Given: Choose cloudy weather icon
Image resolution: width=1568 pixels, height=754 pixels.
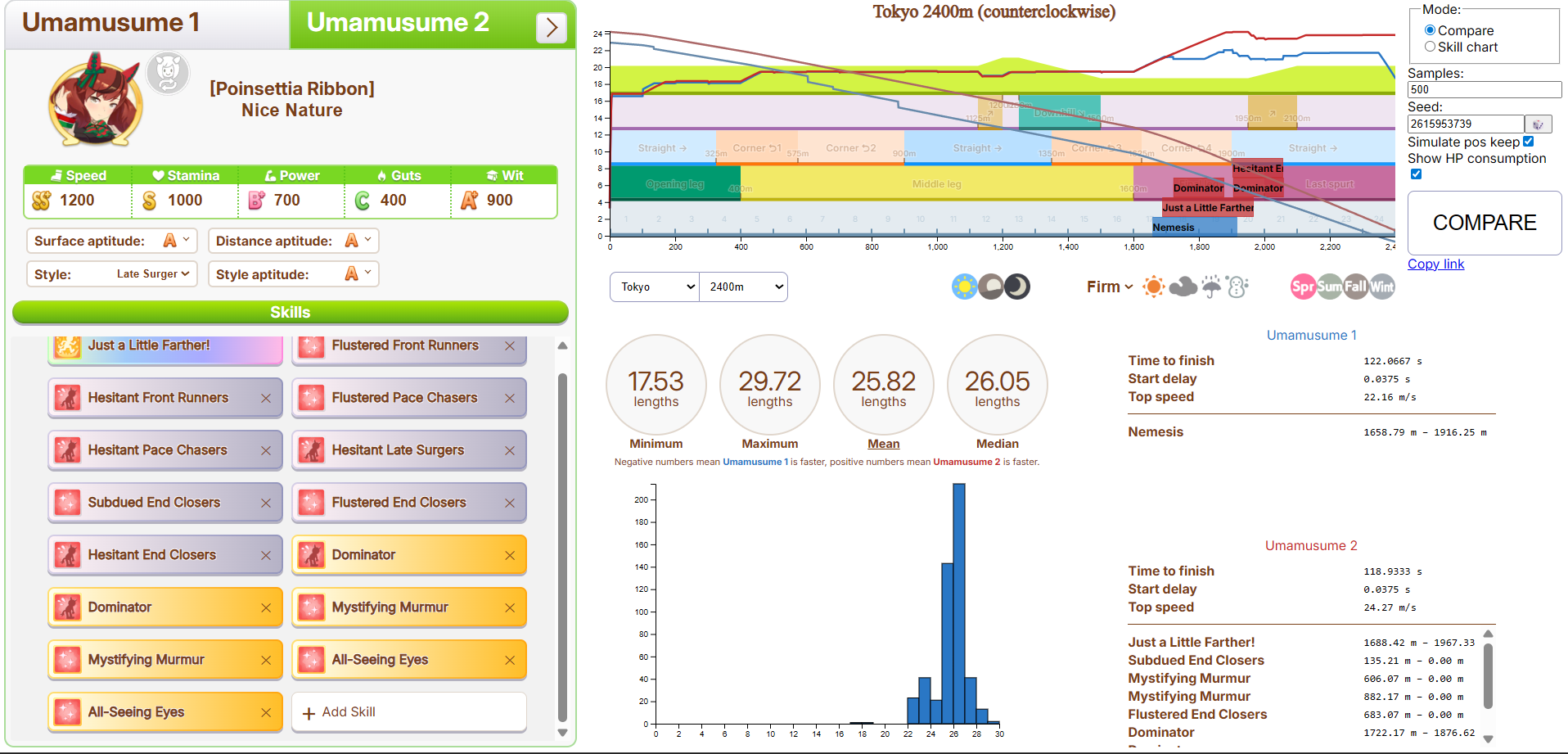Looking at the screenshot, I should coord(1183,287).
